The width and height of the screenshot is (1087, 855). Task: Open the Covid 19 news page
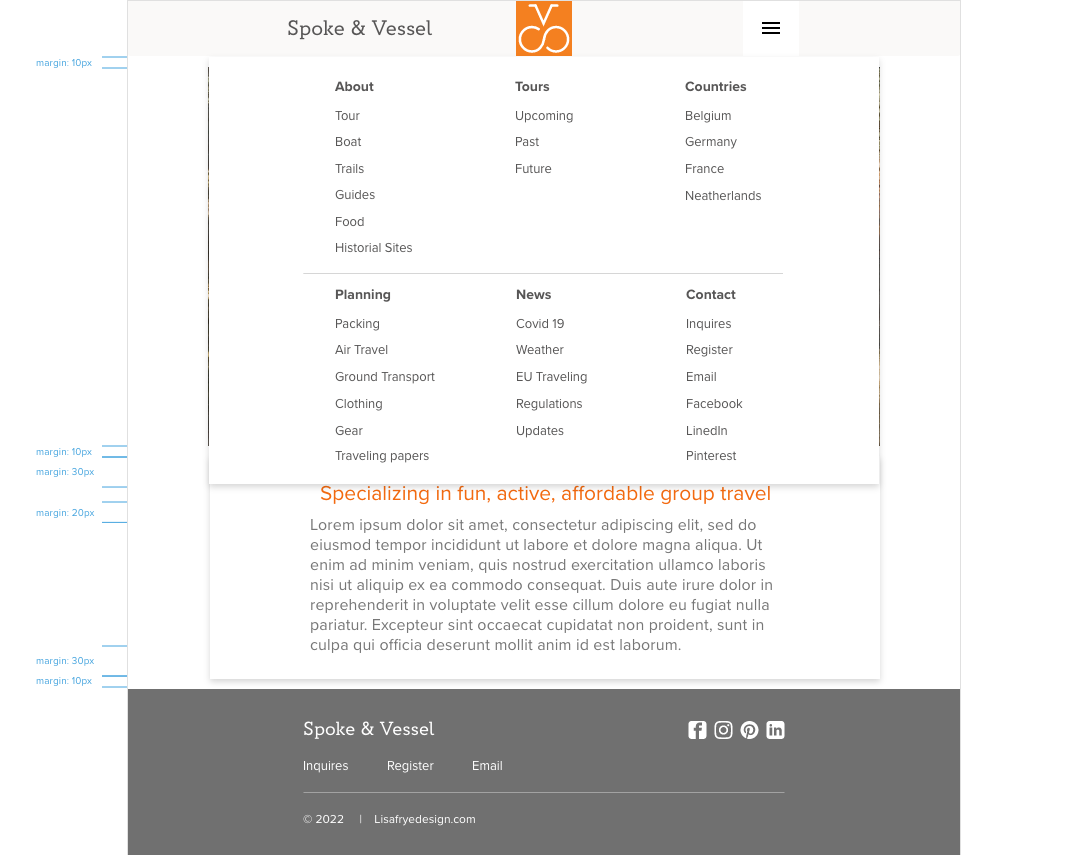click(x=540, y=324)
